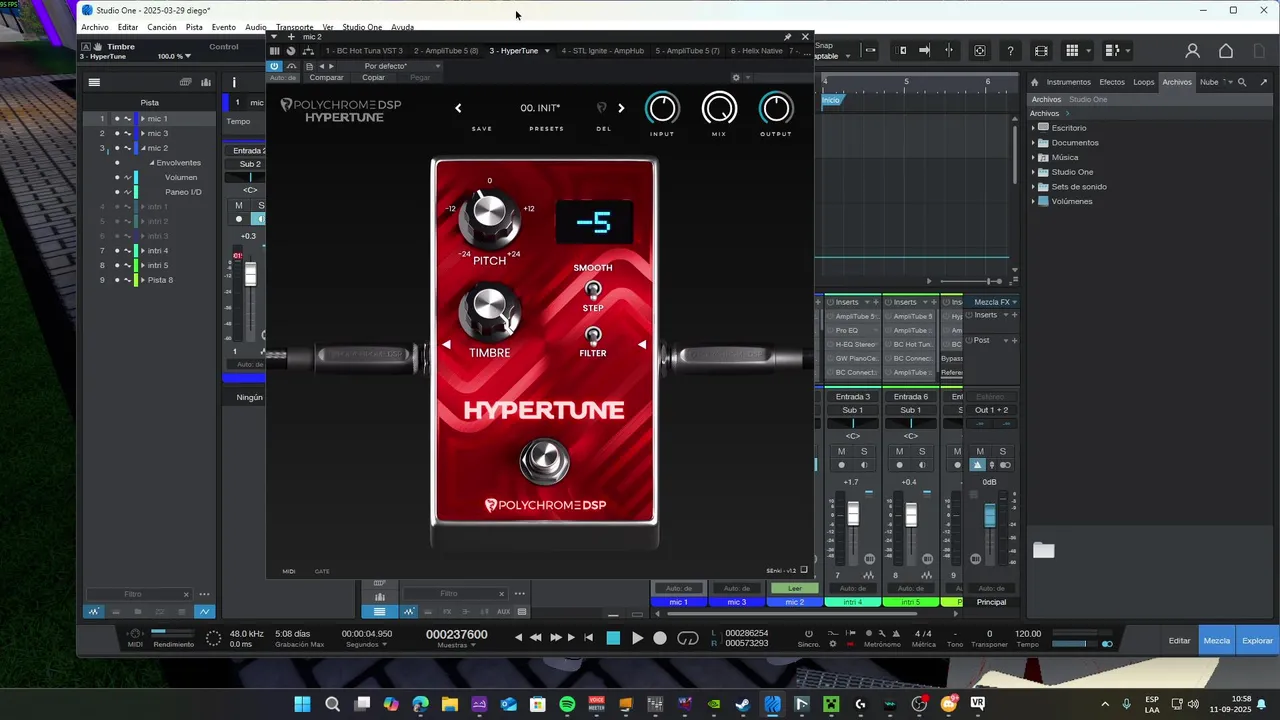Click previous preset arrow in HyperTune
Viewport: 1280px width, 720px height.
click(458, 108)
